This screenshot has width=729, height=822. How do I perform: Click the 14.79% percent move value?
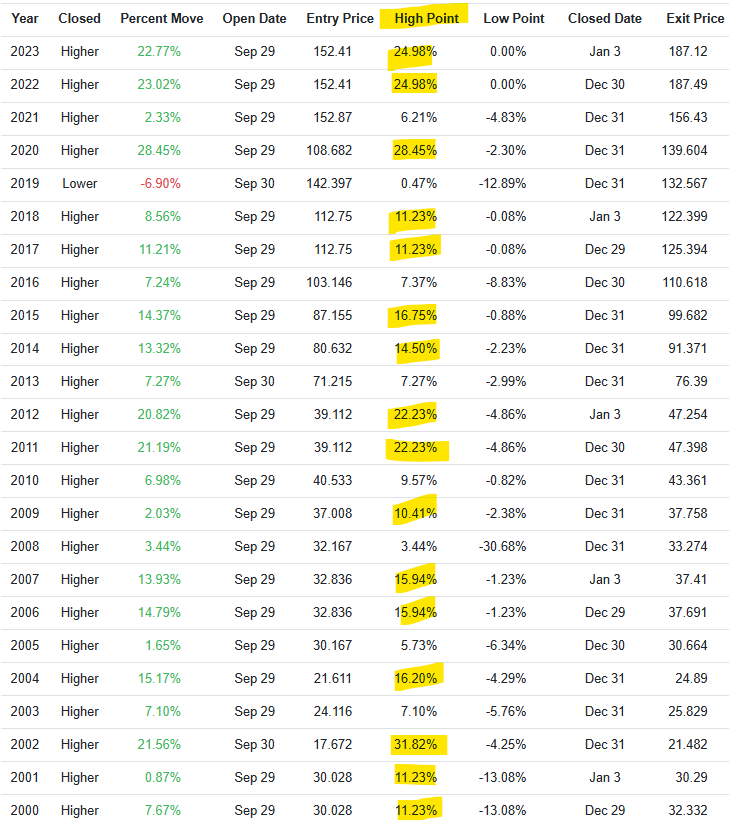tap(159, 613)
